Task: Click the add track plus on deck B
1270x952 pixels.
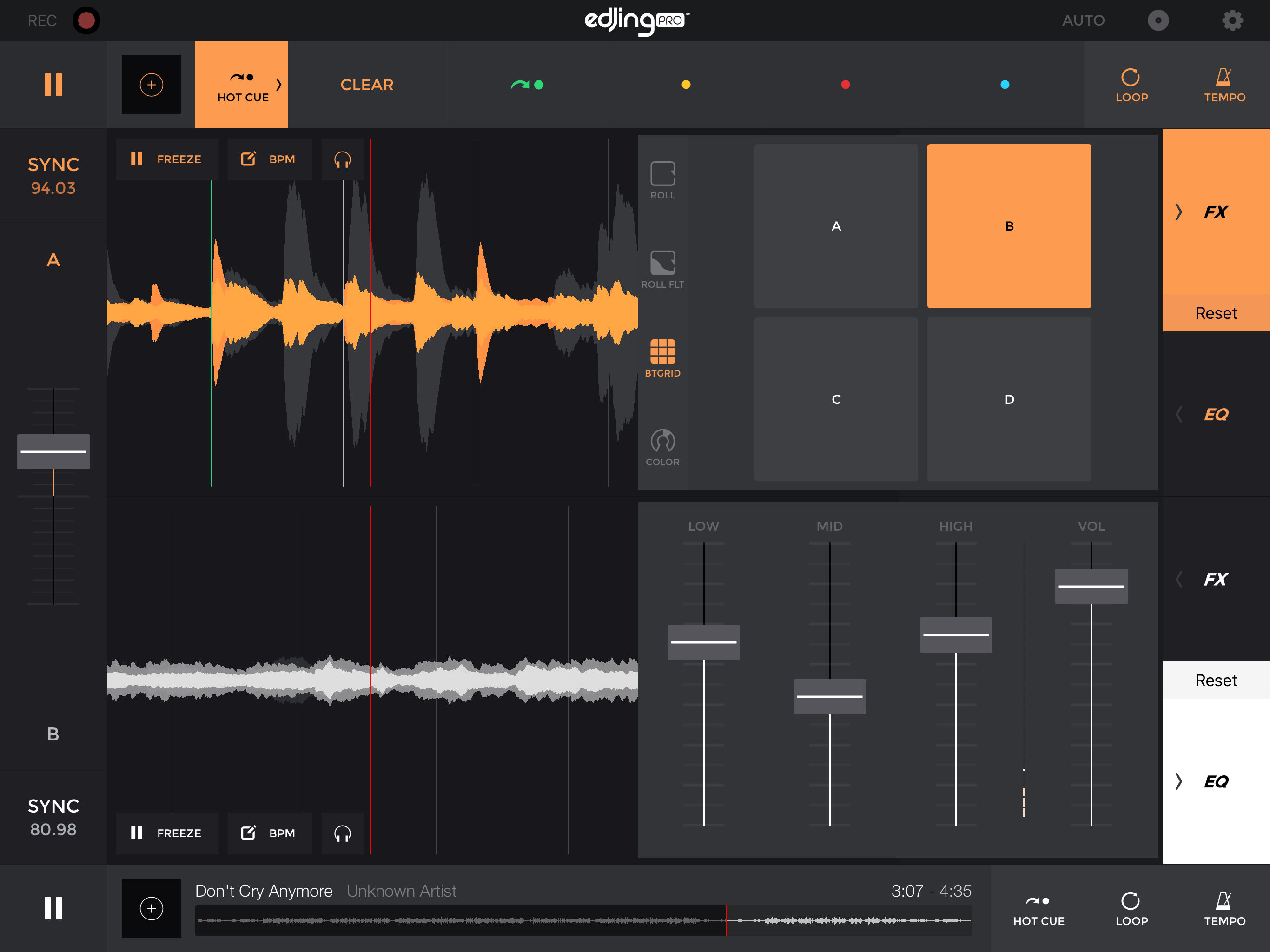Action: (152, 908)
